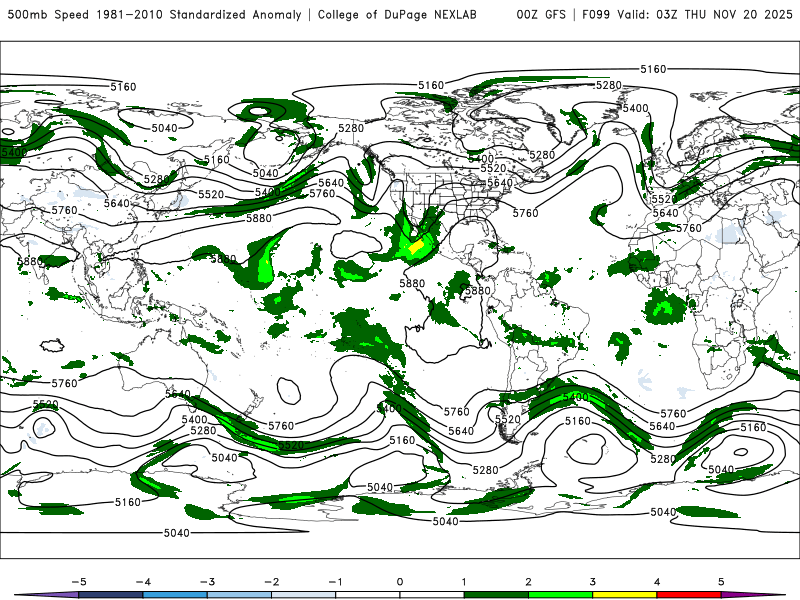The height and width of the screenshot is (600, 800).
Task: Click the light blue -3-to--2 colorbar segment
Action: coord(239,595)
